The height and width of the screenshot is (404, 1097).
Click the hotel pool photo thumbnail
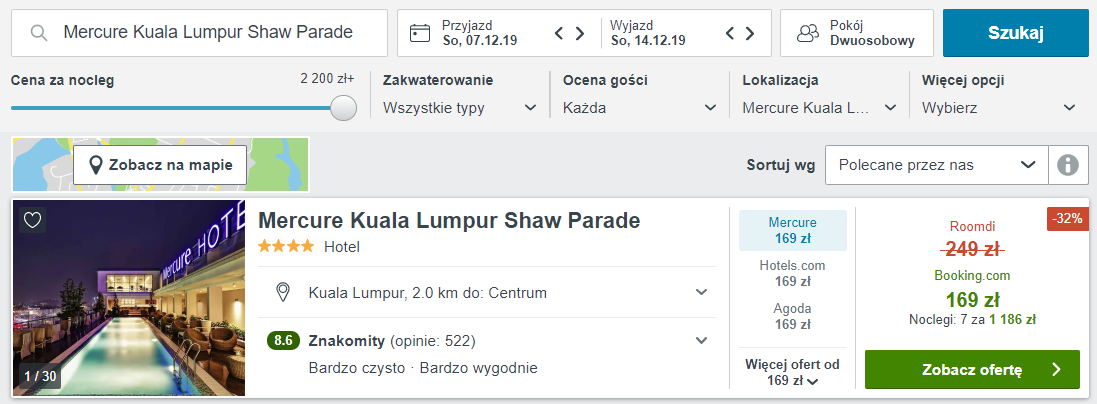(129, 298)
